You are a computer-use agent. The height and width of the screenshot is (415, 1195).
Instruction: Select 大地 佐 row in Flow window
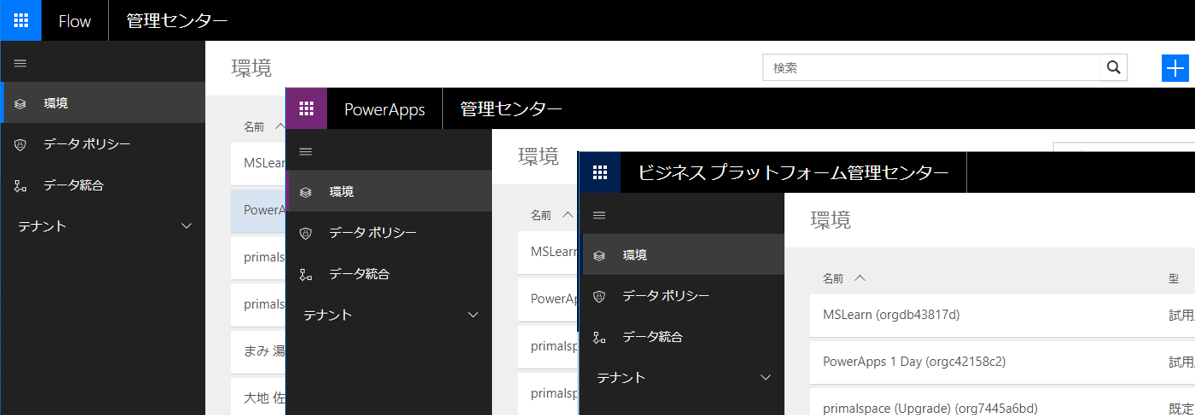pos(258,397)
